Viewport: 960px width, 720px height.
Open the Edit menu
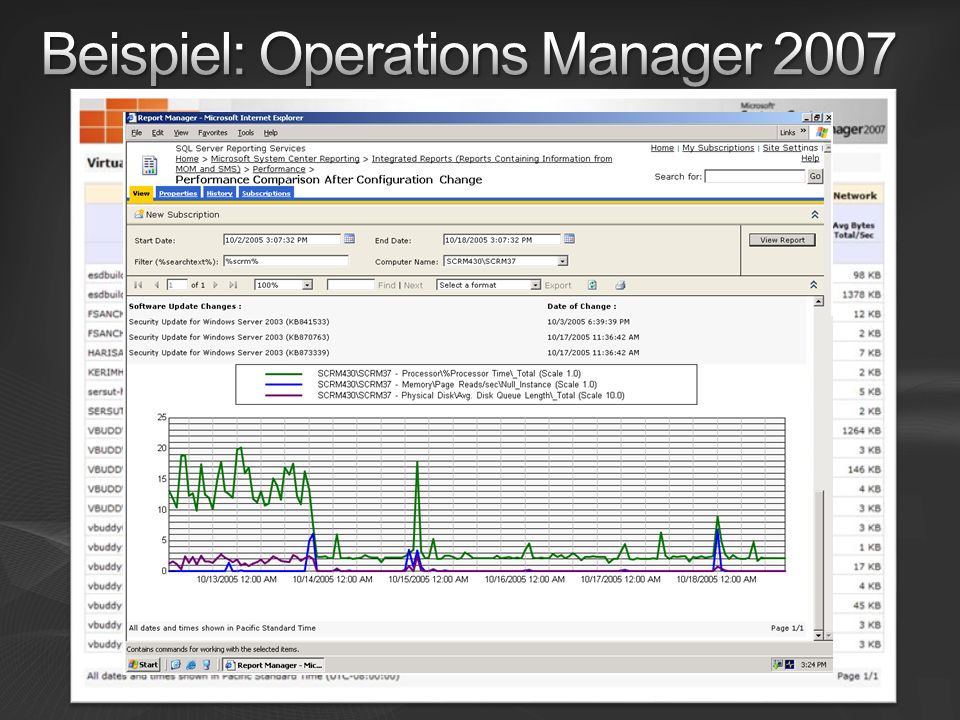(x=157, y=133)
